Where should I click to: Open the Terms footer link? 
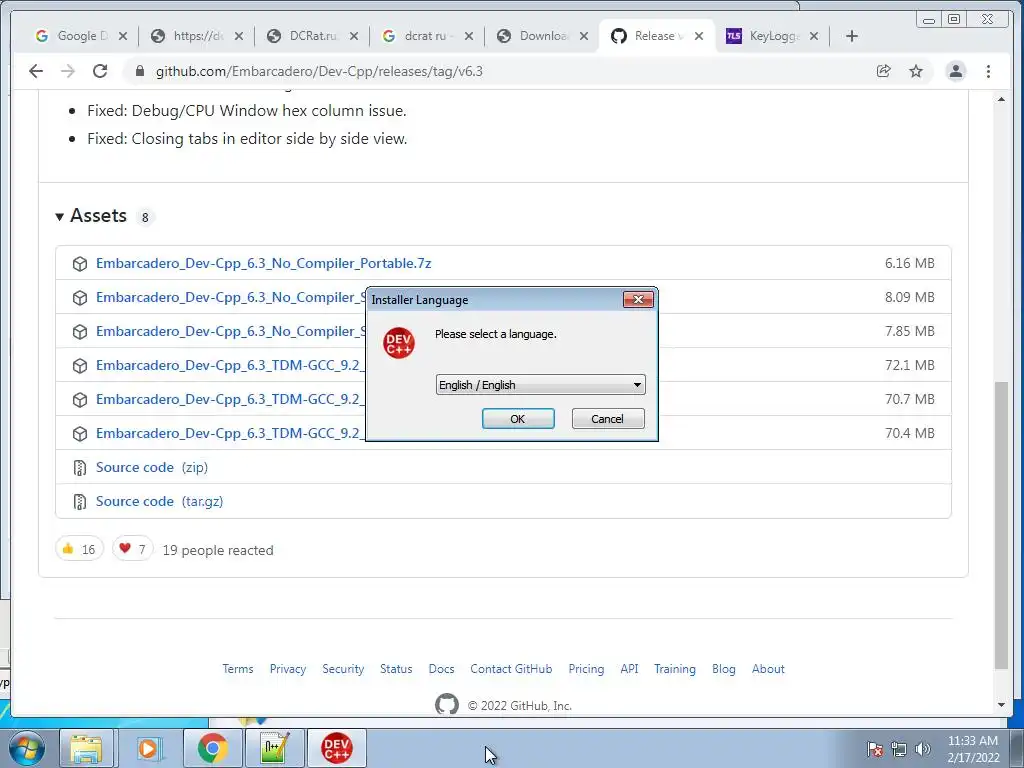238,669
